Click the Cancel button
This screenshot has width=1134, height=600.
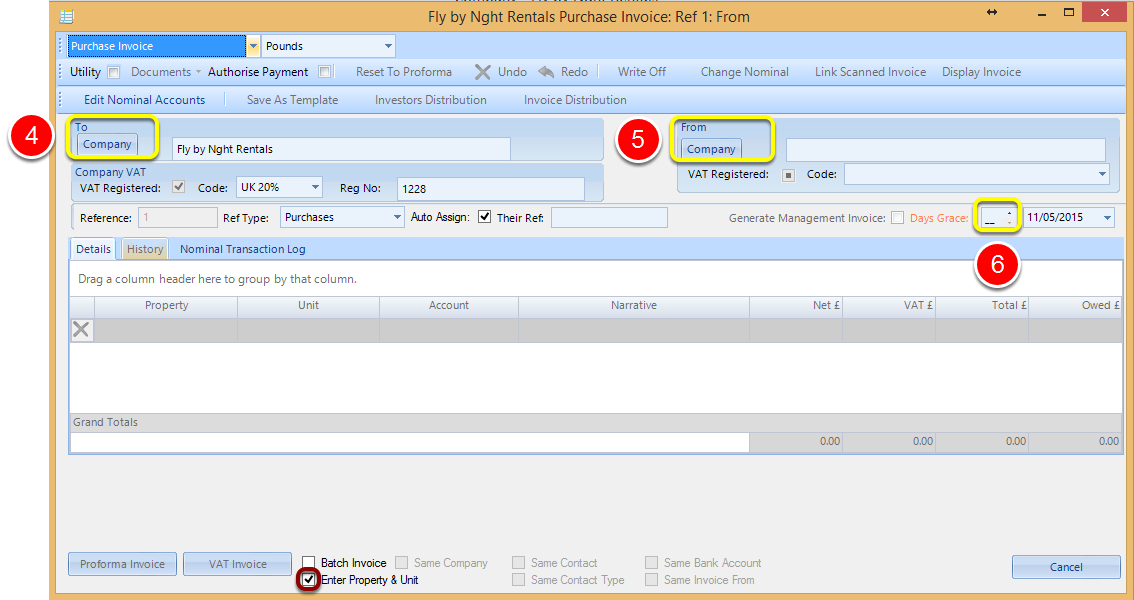pos(1066,567)
